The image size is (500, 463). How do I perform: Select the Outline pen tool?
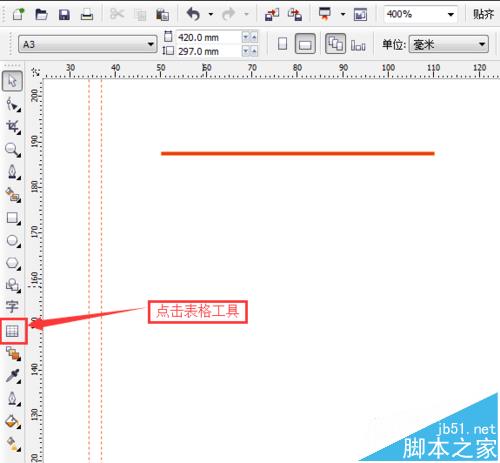tap(13, 398)
